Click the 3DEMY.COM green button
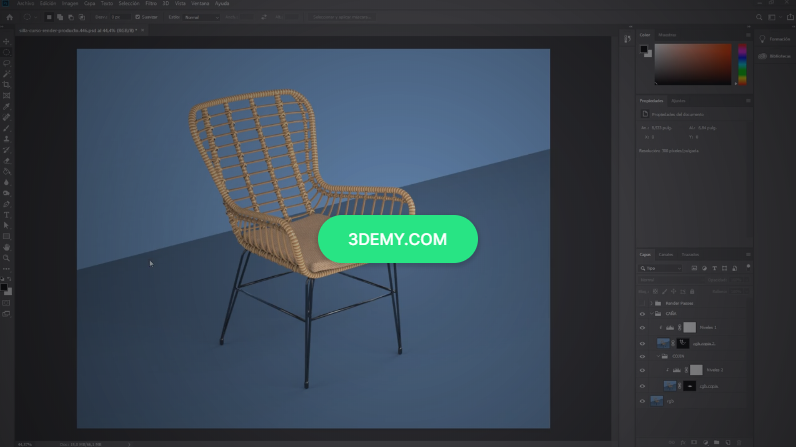The width and height of the screenshot is (796, 447). (397, 239)
